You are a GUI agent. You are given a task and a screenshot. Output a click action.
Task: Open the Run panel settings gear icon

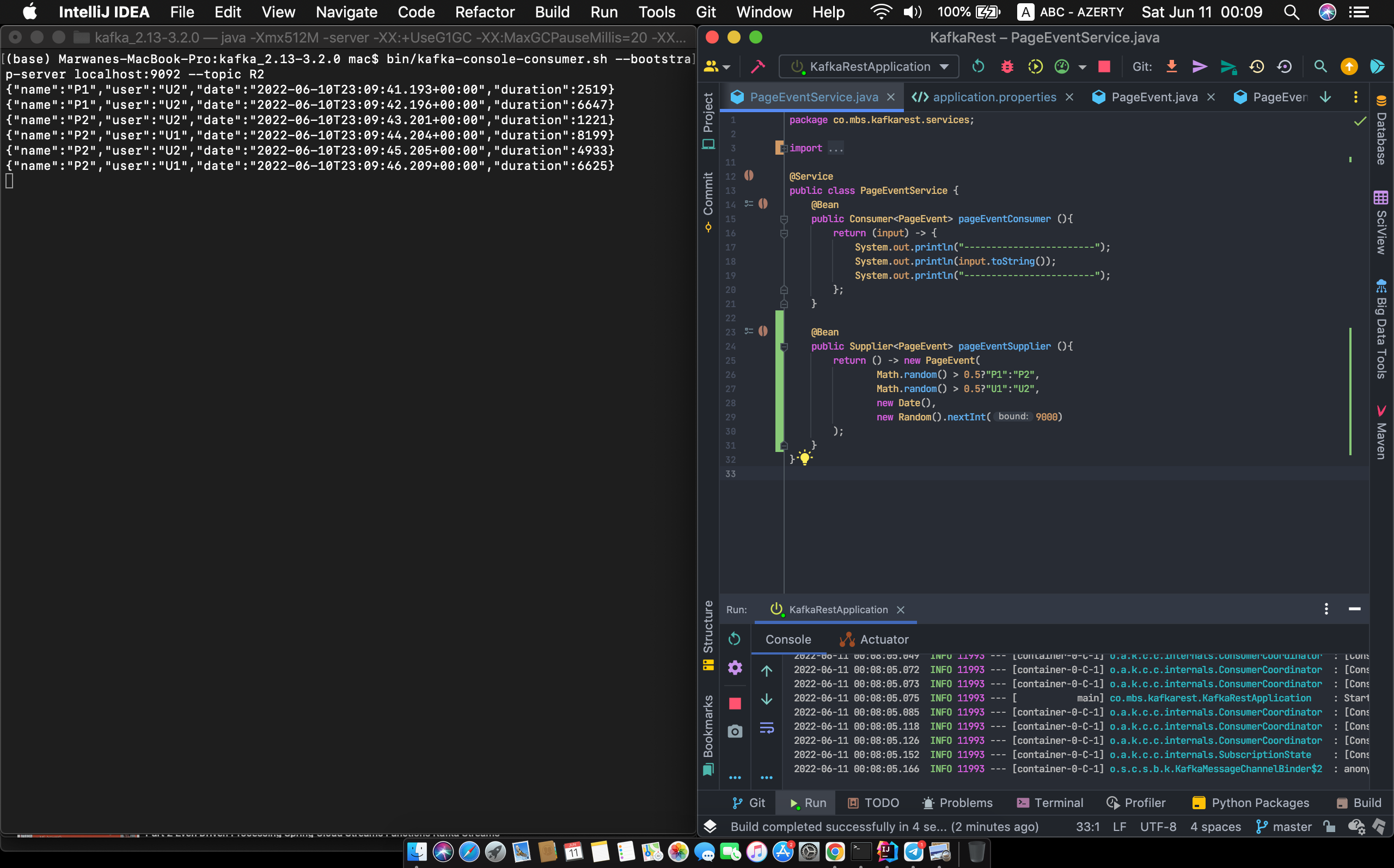tap(735, 667)
